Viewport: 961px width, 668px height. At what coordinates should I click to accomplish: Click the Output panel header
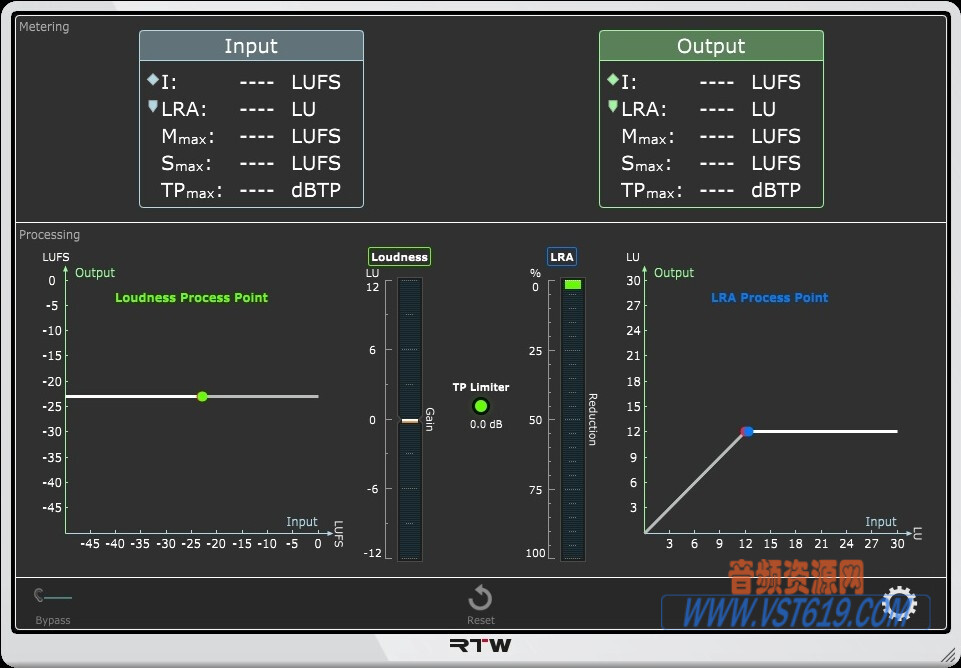click(711, 45)
